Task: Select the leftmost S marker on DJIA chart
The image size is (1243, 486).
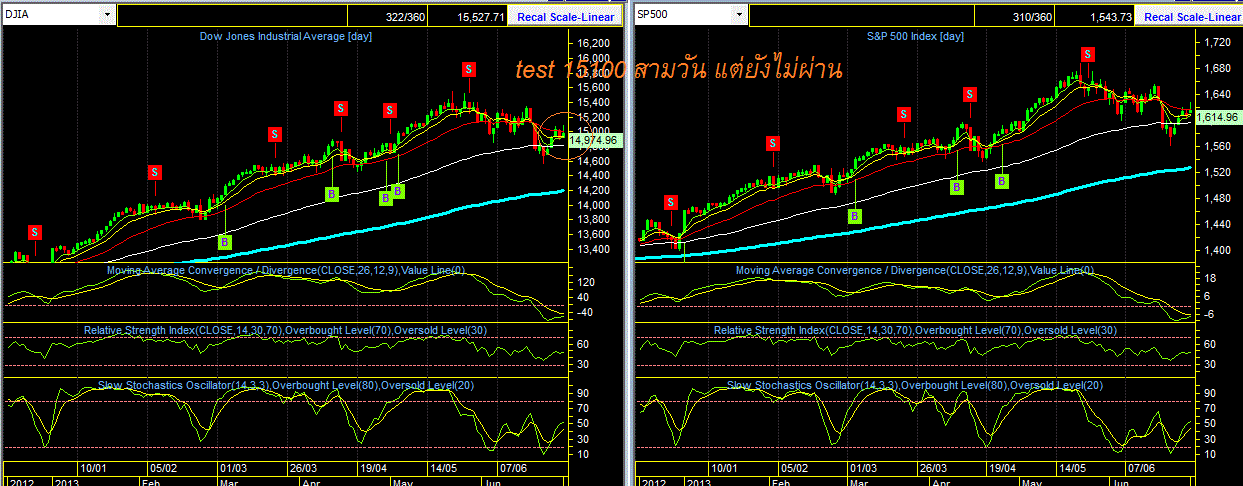Action: click(35, 232)
